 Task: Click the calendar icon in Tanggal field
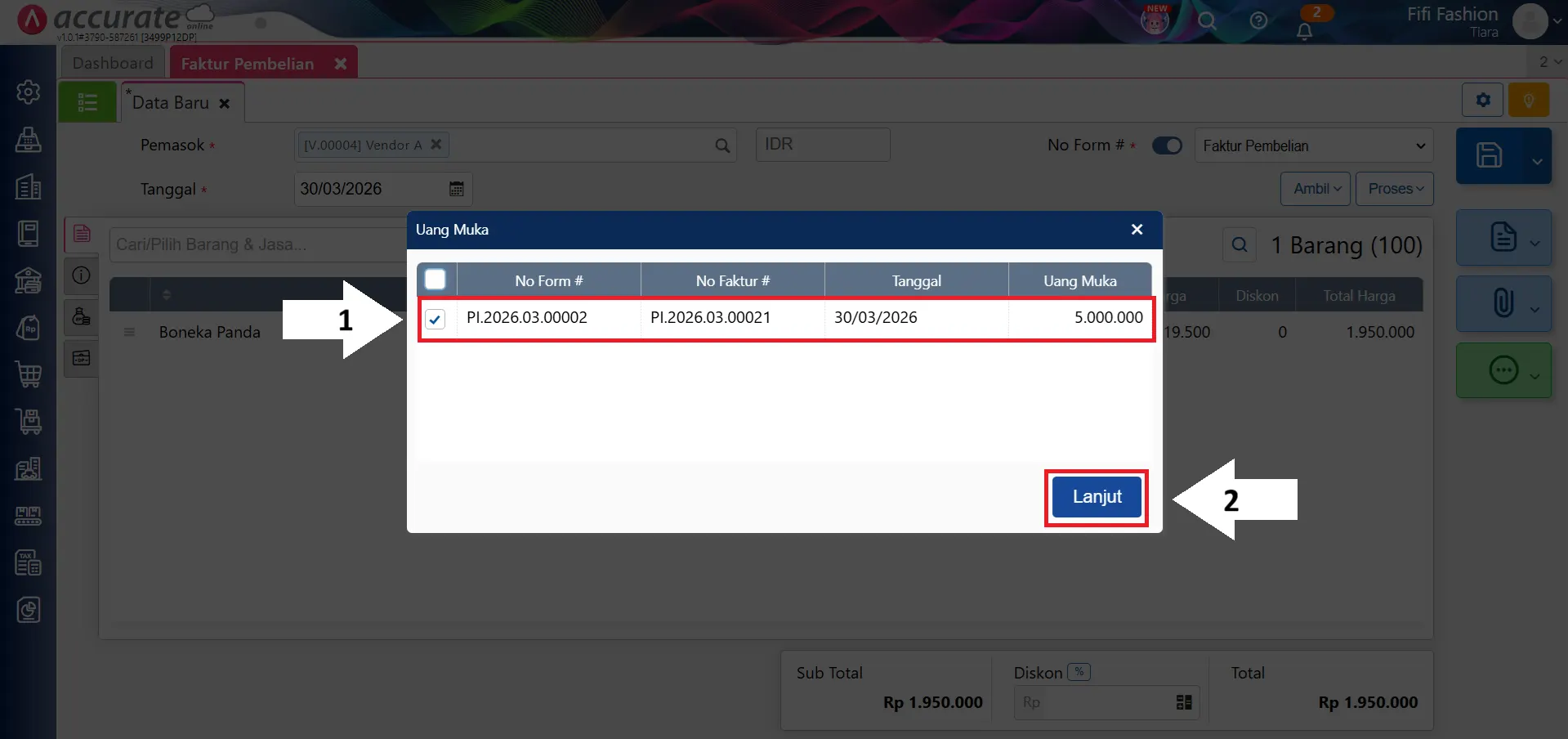tap(456, 189)
